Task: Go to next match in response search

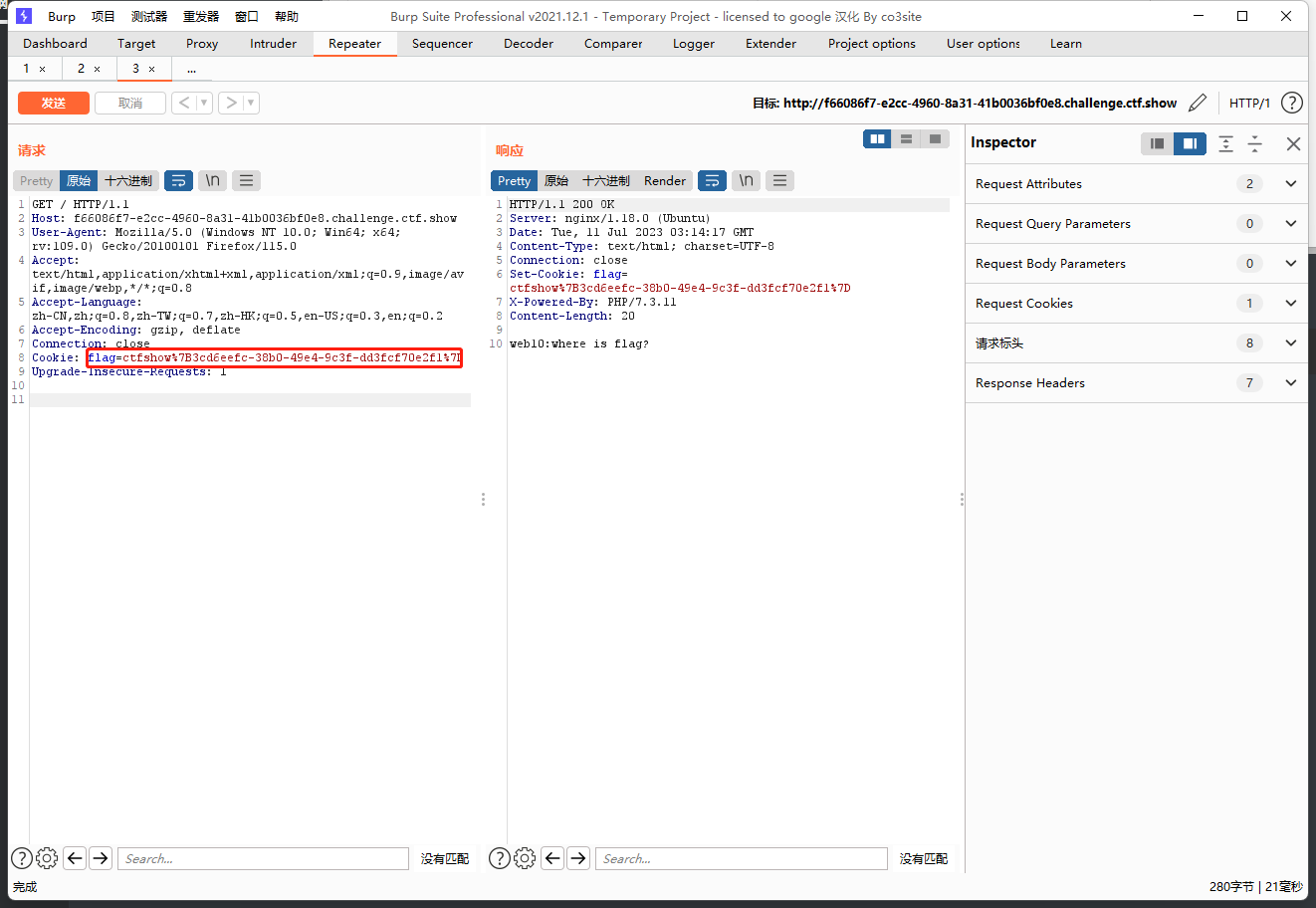Action: coord(578,858)
